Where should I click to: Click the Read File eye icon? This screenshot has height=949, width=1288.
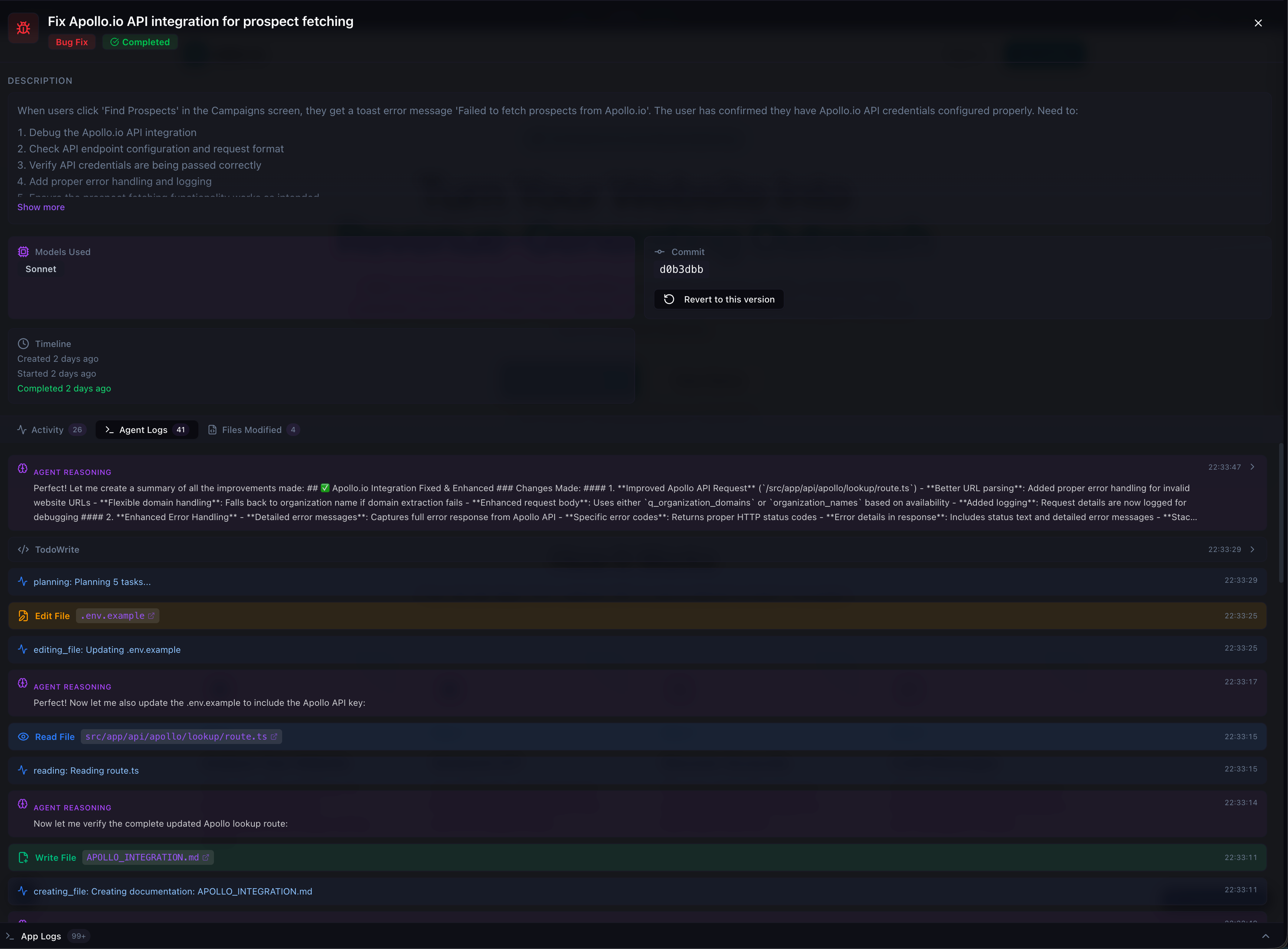click(x=23, y=737)
